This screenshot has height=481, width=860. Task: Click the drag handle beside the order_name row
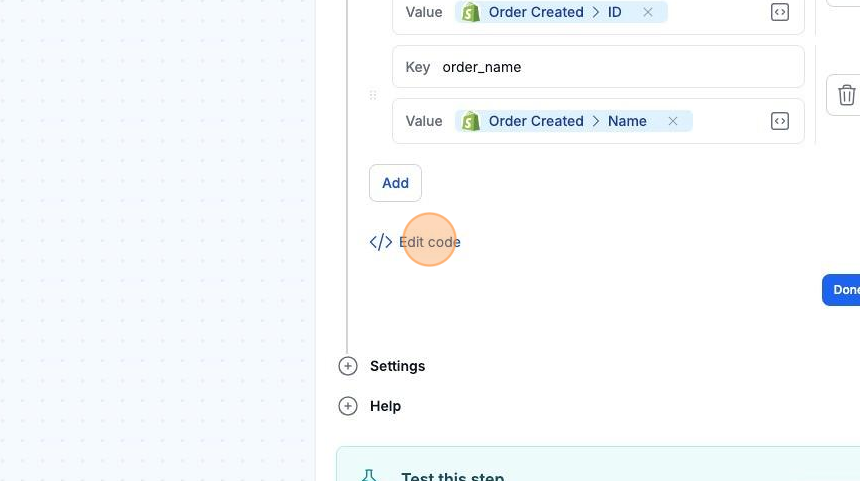click(x=373, y=95)
